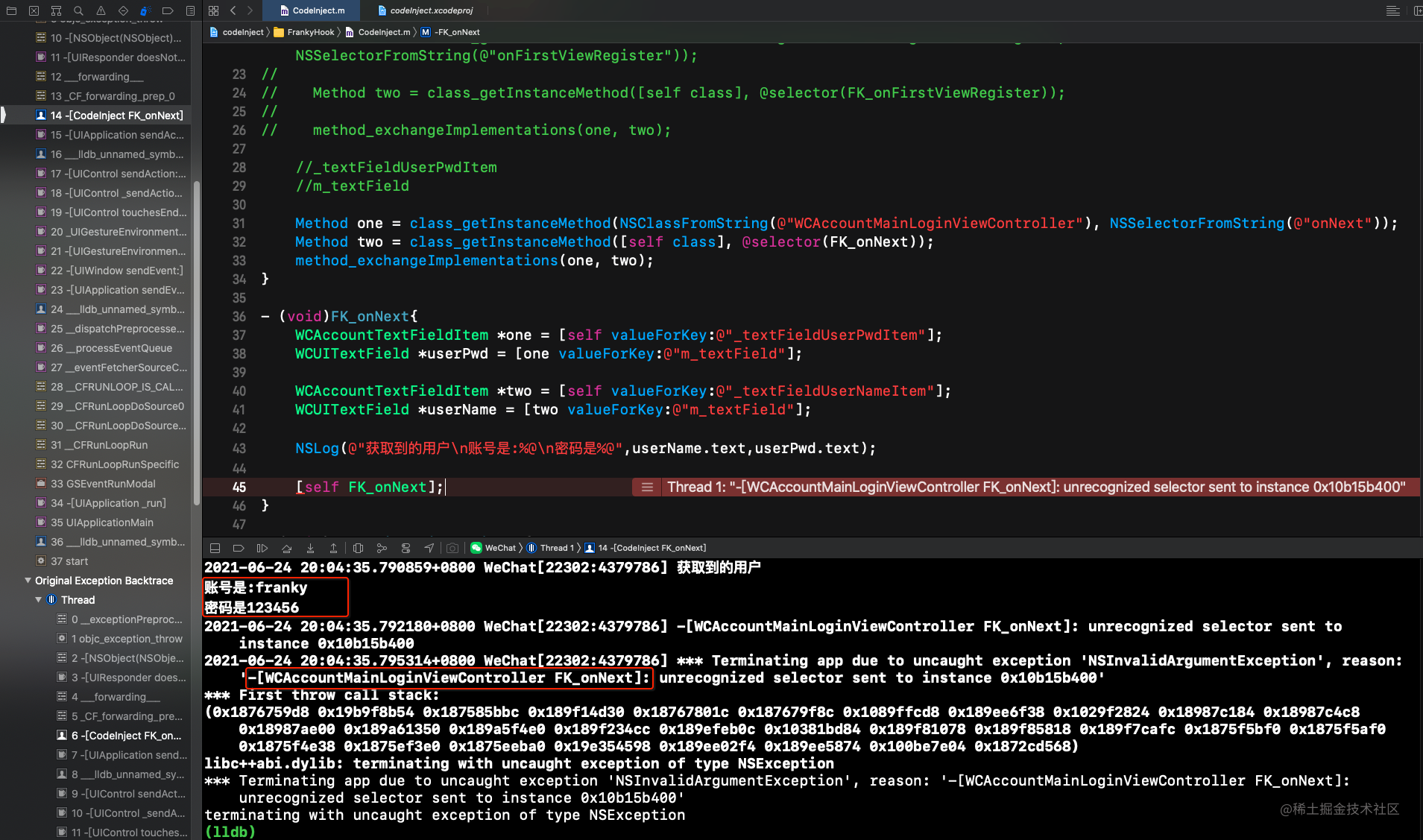Click the (lldb) console prompt
The image size is (1423, 840).
pyautogui.click(x=230, y=831)
